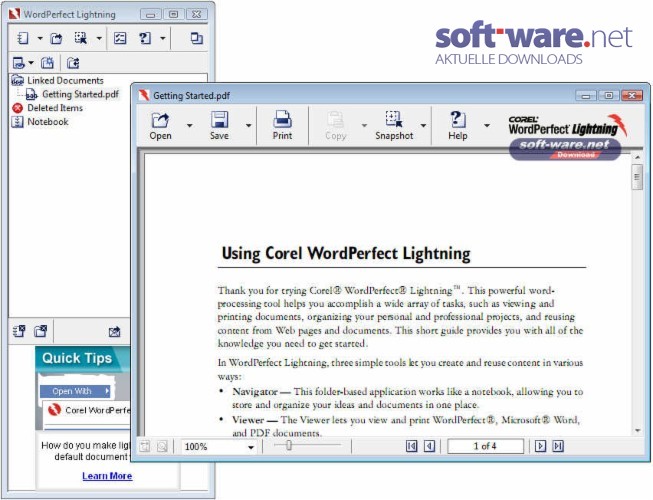
Task: Click the delete folder icon in Navigator lower toolbar
Action: [41, 331]
